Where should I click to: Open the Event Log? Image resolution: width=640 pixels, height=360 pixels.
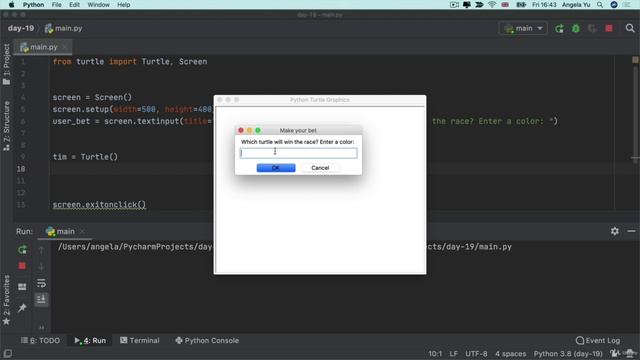tap(598, 340)
